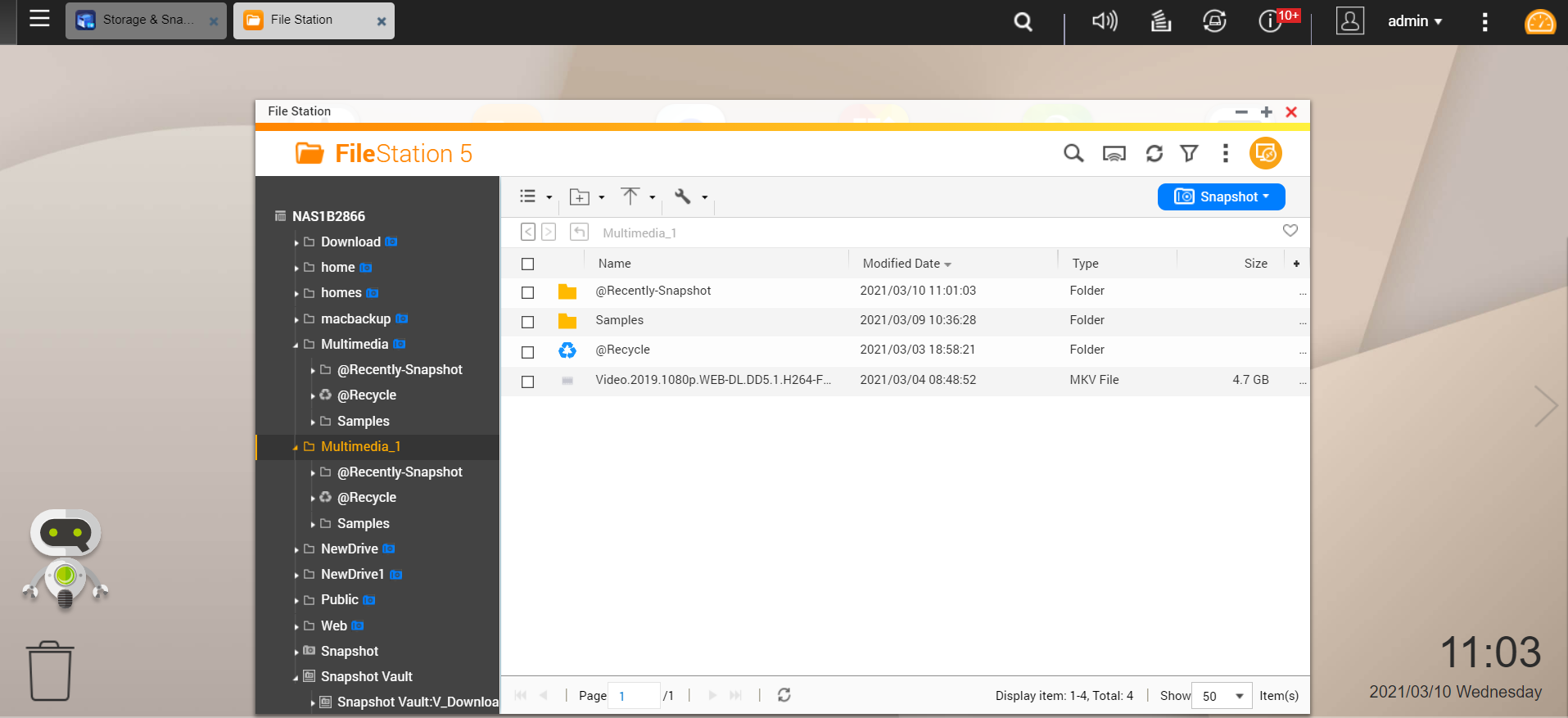Check the box beside the MKV video file
The width and height of the screenshot is (1568, 718).
pos(528,382)
